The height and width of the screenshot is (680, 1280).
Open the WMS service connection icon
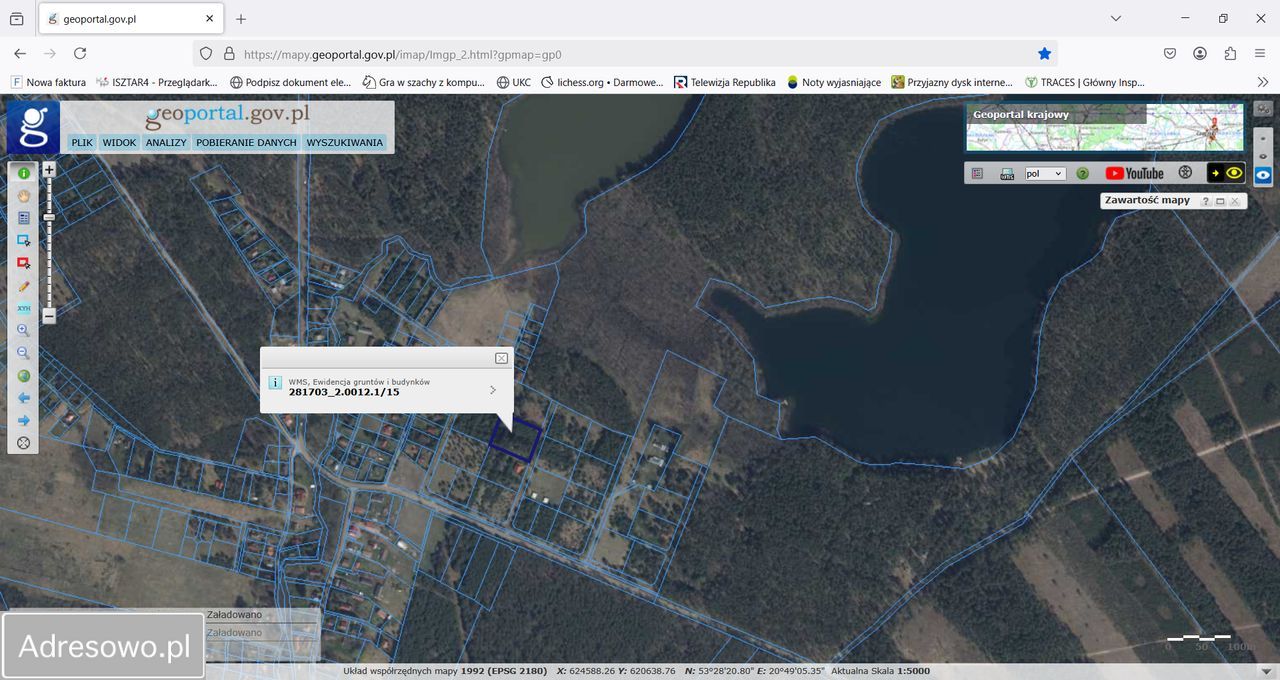(x=1007, y=173)
